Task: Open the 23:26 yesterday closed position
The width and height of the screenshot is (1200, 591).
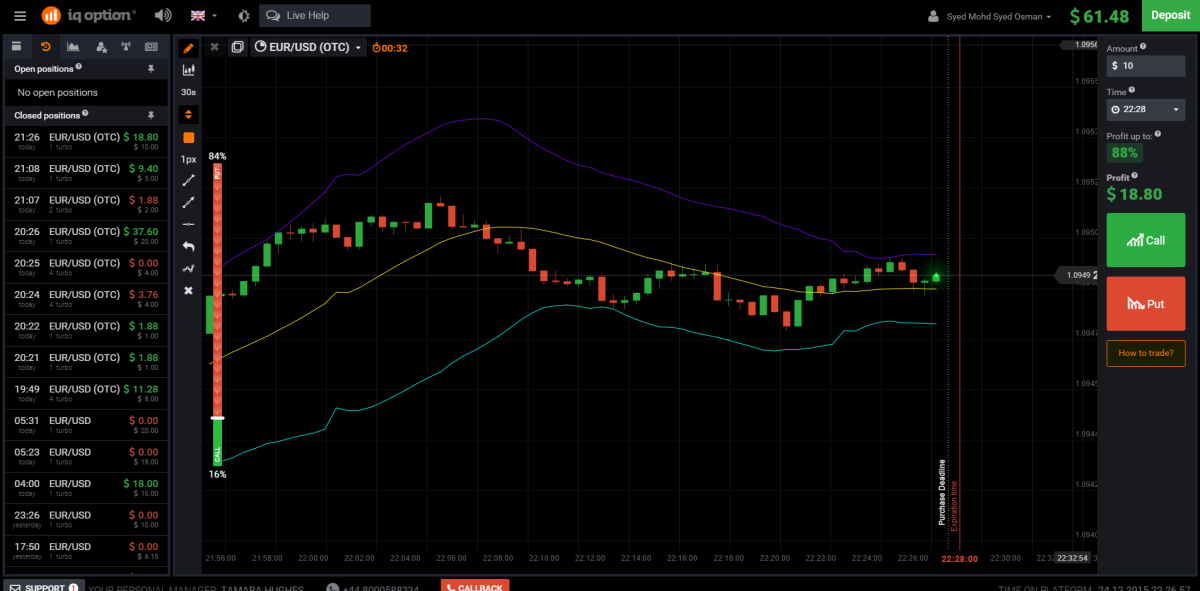Action: point(86,519)
